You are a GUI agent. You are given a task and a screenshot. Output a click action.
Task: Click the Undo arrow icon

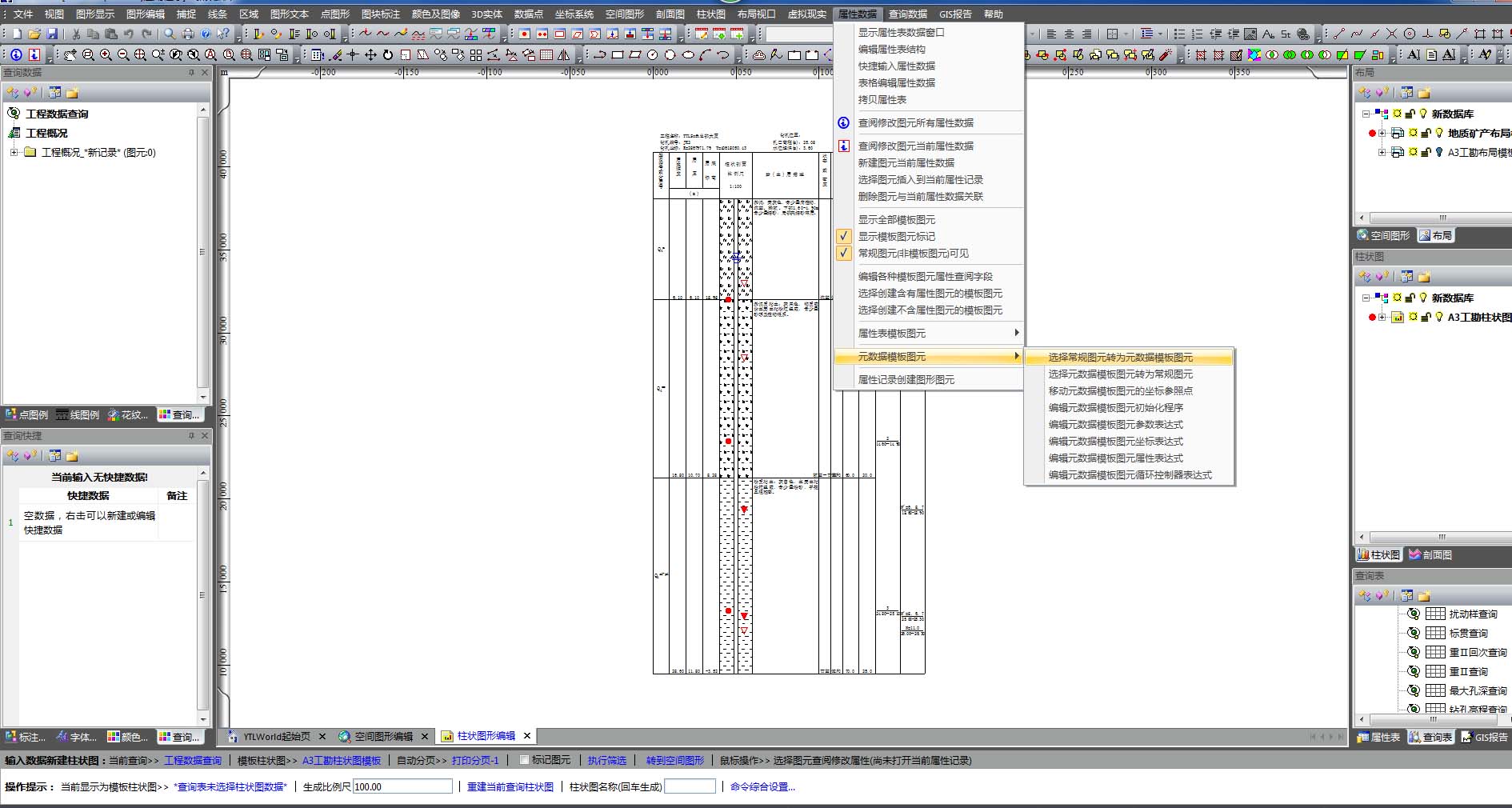[x=129, y=34]
